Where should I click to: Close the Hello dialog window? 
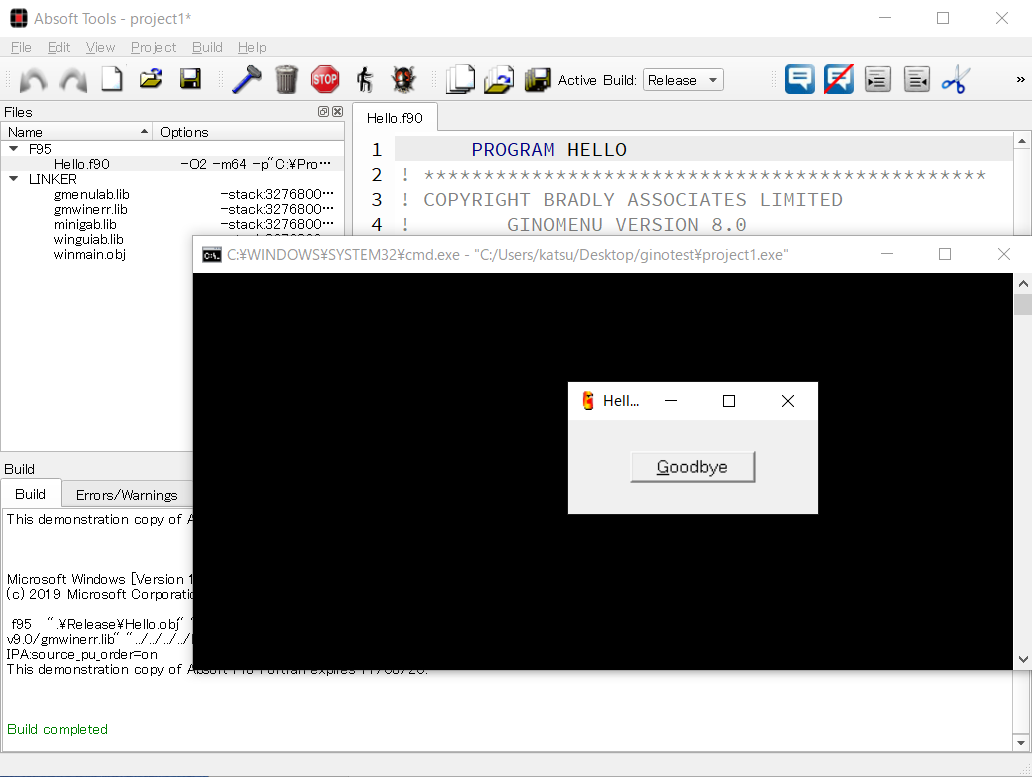[x=788, y=401]
